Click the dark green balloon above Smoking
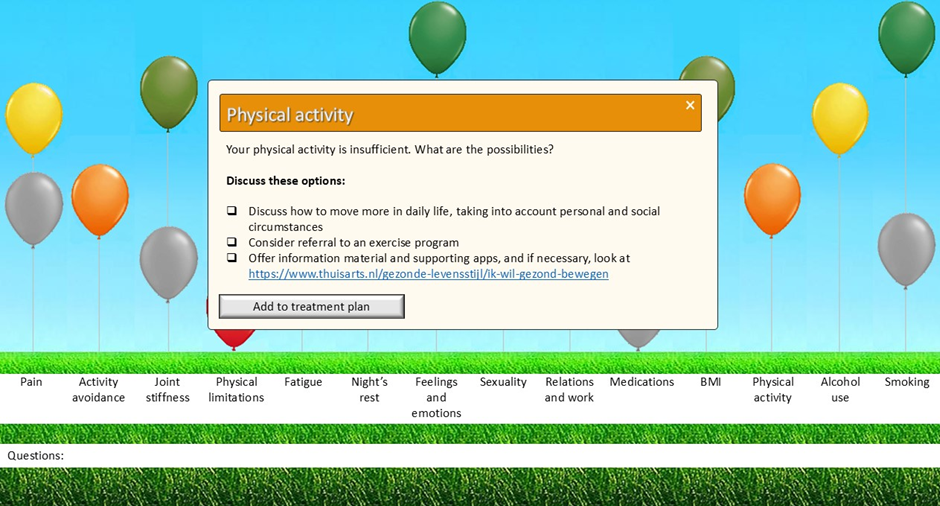The image size is (940, 506). click(x=906, y=37)
